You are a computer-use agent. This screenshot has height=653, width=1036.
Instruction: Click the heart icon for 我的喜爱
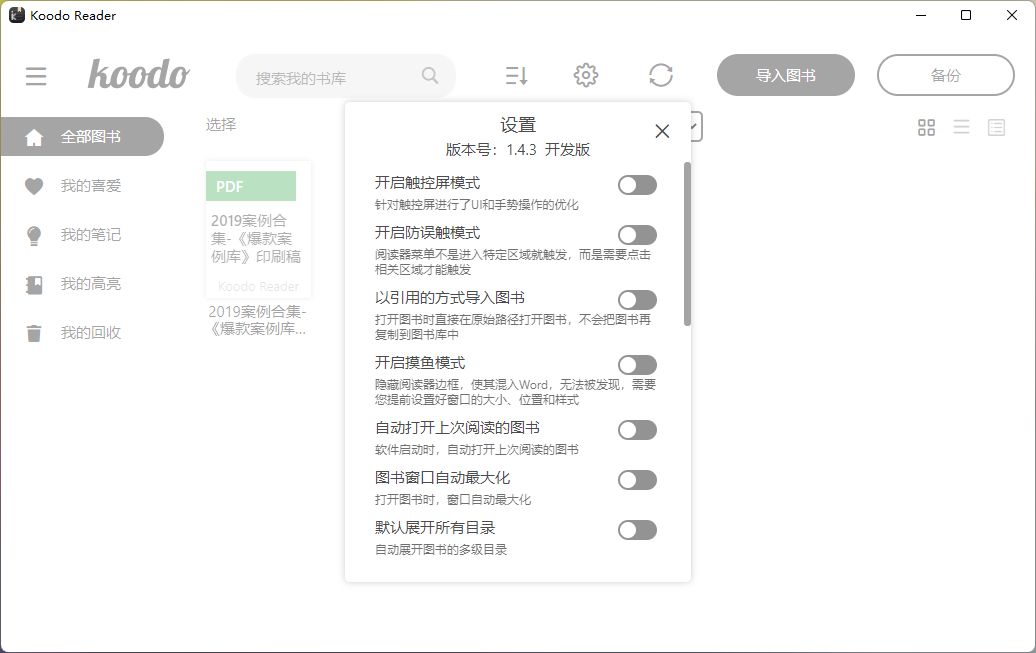34,186
